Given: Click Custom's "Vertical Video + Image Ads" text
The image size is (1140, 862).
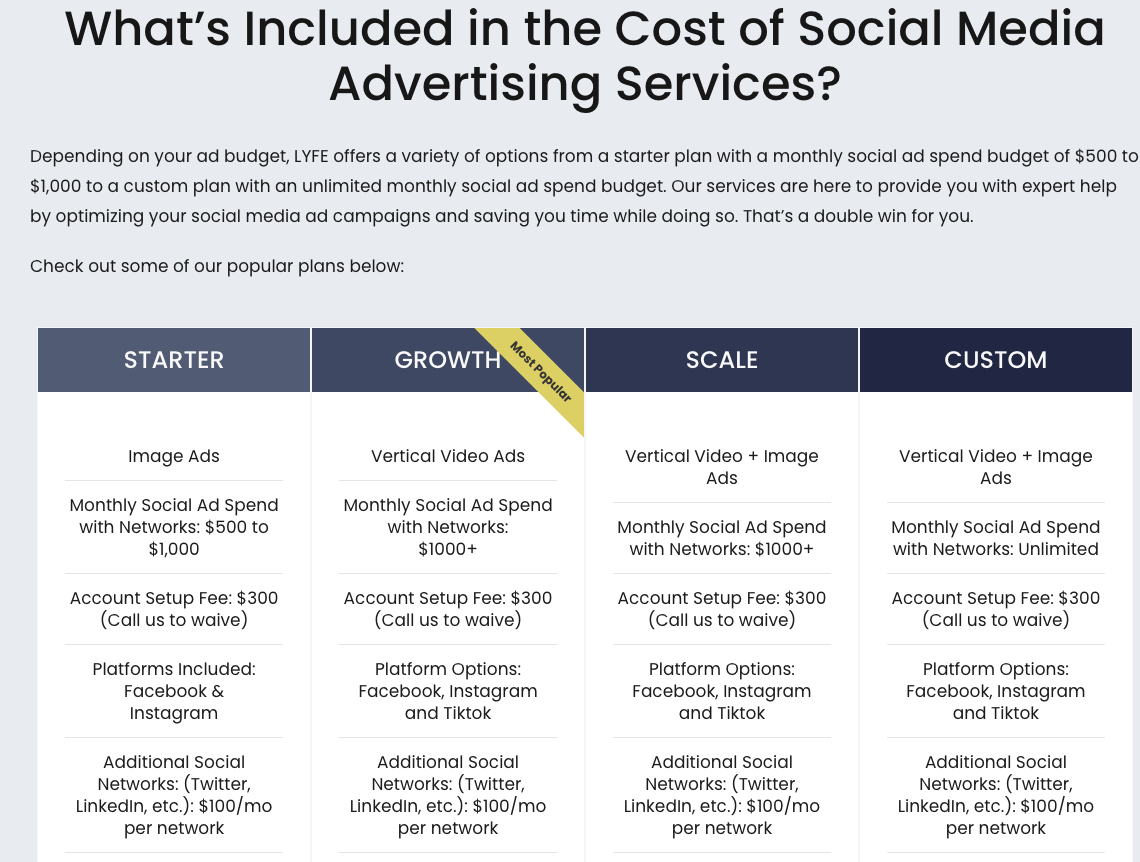Looking at the screenshot, I should pos(995,467).
